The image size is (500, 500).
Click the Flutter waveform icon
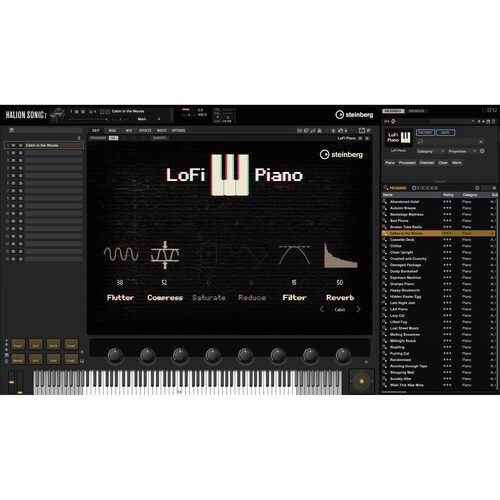click(121, 254)
